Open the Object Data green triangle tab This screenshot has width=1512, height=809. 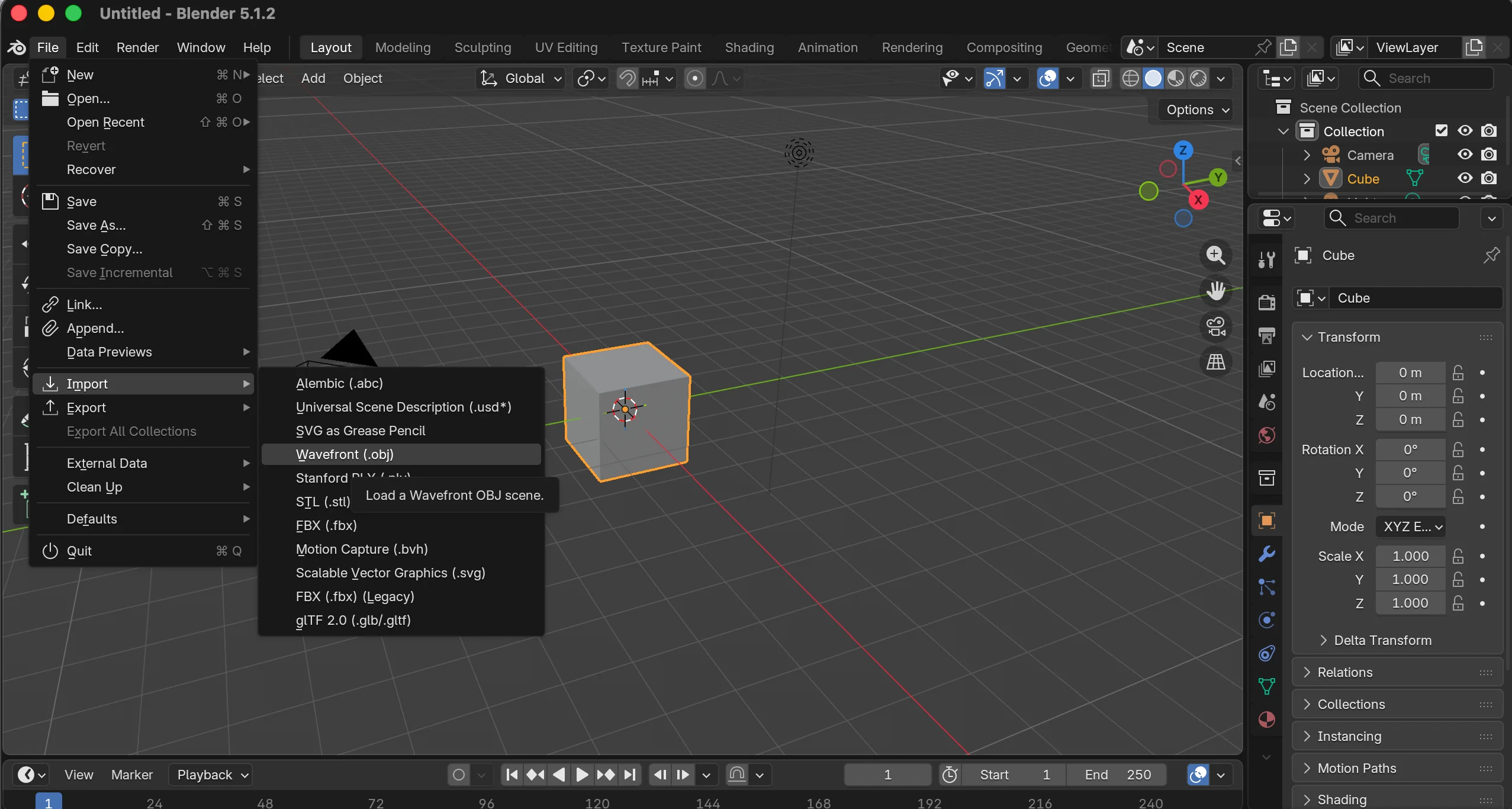point(1266,686)
